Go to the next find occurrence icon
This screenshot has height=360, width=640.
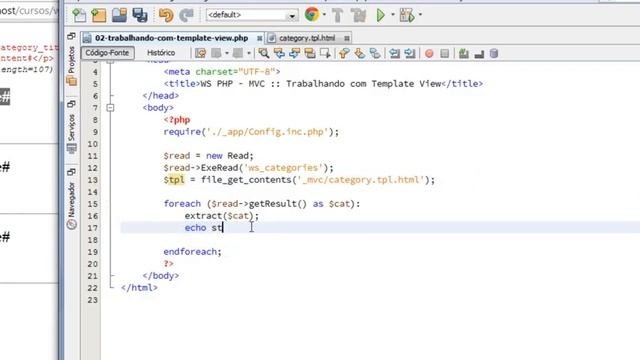tap(294, 53)
